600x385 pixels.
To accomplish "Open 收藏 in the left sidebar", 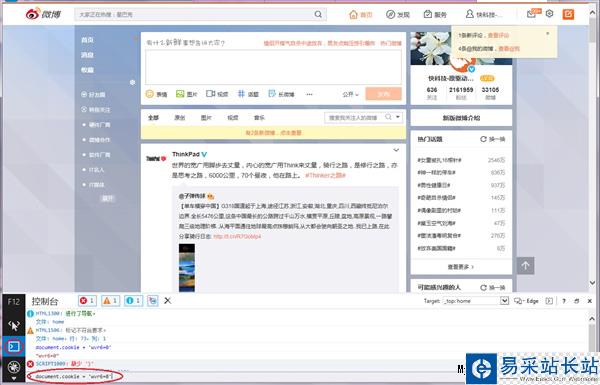I will click(x=87, y=70).
